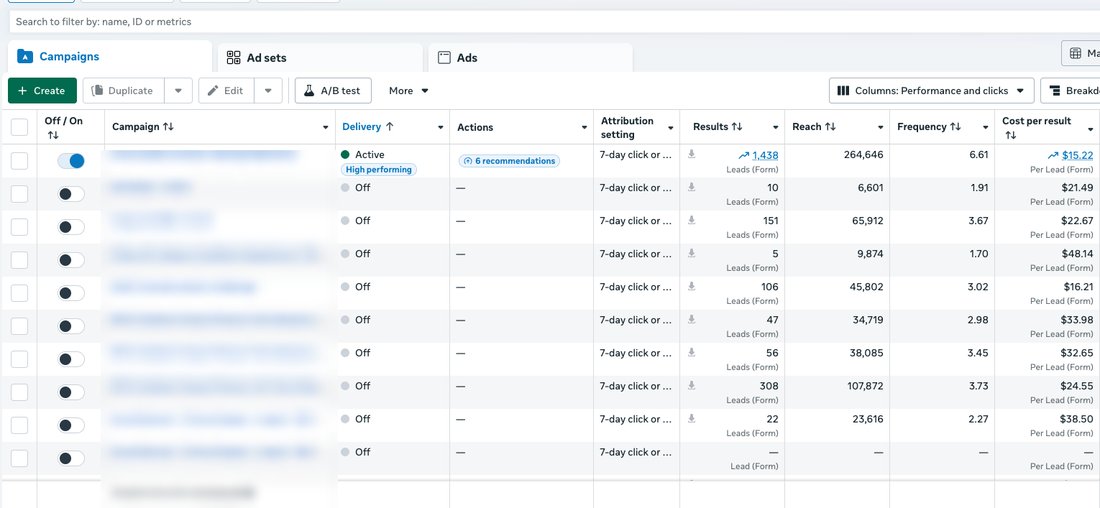Screen dimensions: 1100x508
Task: Open the Actions column header menu
Action: pos(584,128)
